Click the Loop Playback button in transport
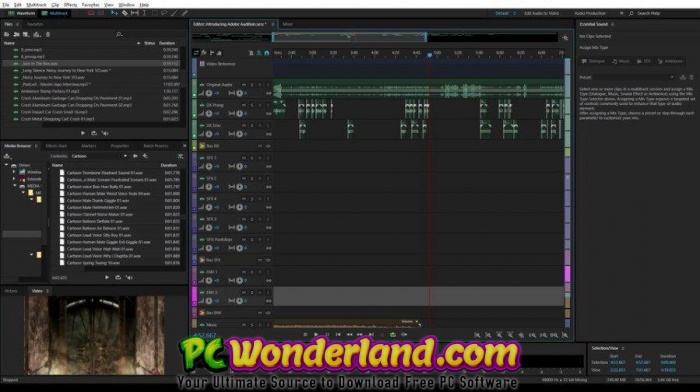Image resolution: width=700 pixels, height=392 pixels. tap(393, 334)
